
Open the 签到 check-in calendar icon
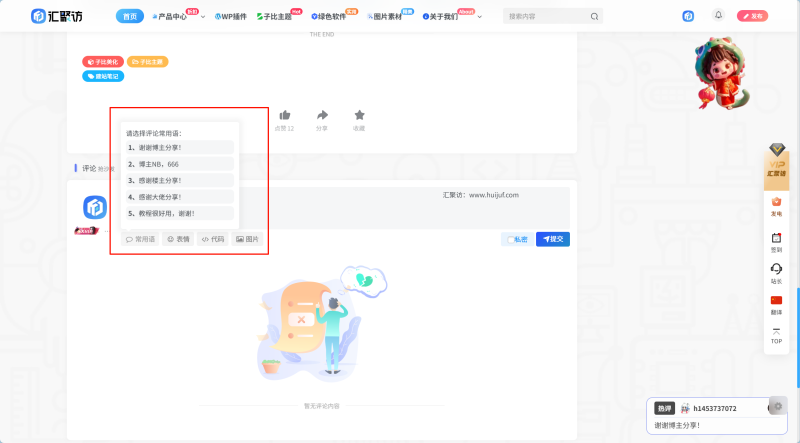pyautogui.click(x=776, y=239)
